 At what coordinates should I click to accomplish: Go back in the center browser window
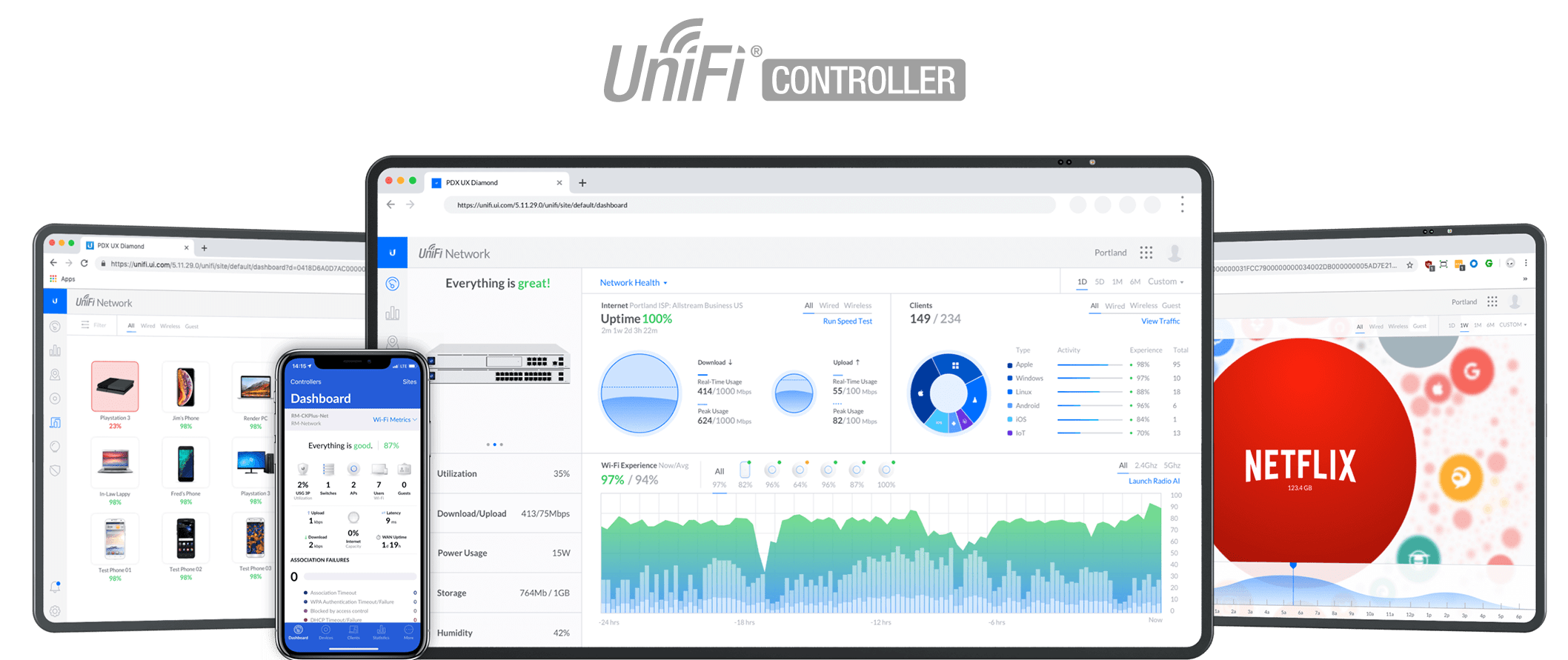[x=391, y=204]
